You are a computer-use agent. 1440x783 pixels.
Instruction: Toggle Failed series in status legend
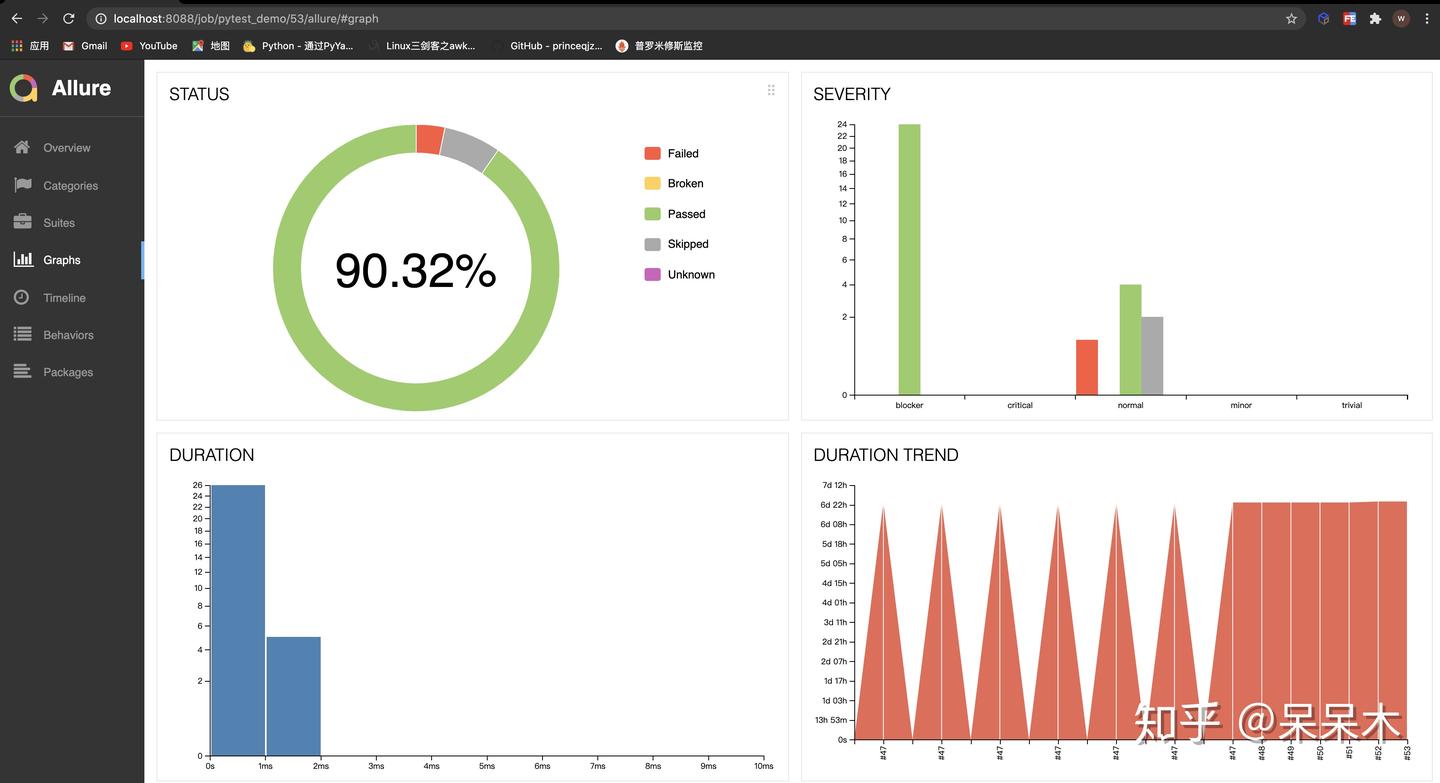point(671,153)
